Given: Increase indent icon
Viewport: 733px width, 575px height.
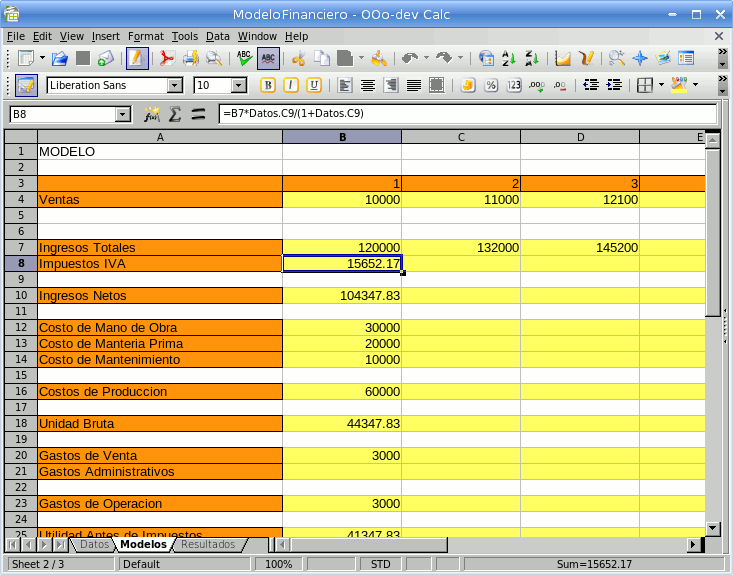Looking at the screenshot, I should point(614,86).
